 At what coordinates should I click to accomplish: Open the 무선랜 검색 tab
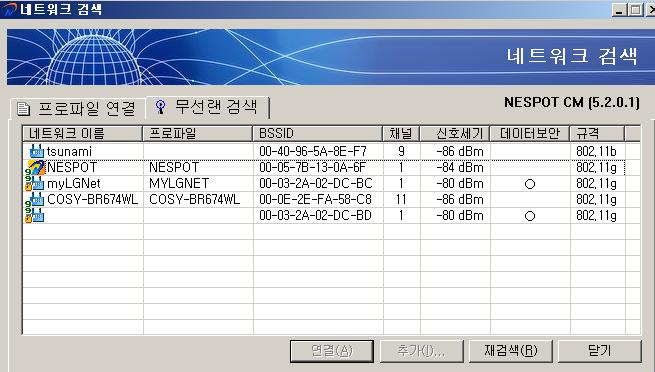click(x=207, y=107)
